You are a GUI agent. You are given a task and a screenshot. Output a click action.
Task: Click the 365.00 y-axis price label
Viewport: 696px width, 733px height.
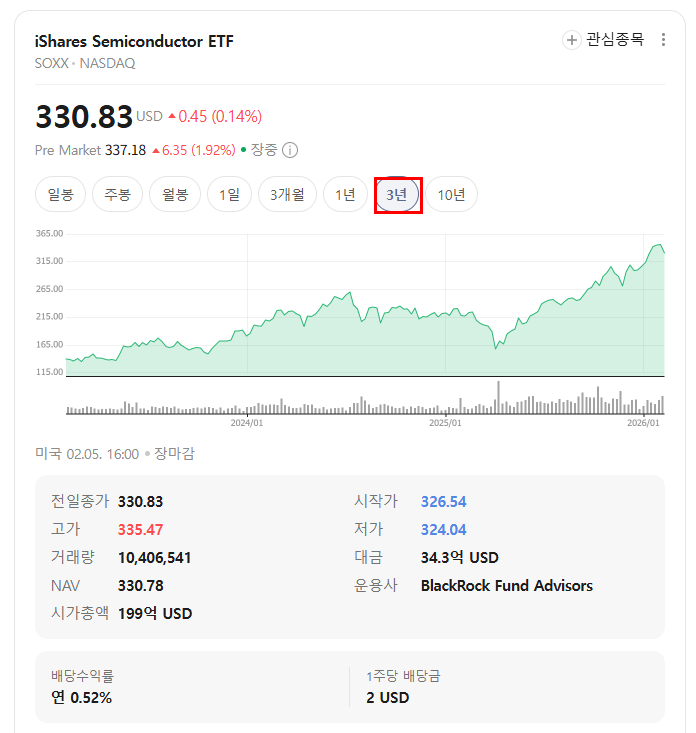pyautogui.click(x=50, y=234)
